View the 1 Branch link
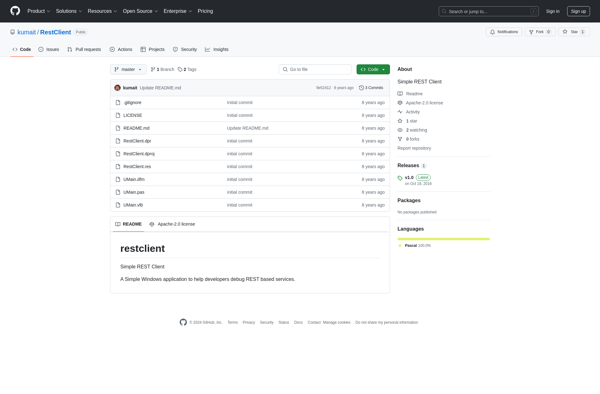The width and height of the screenshot is (600, 394). [x=162, y=69]
